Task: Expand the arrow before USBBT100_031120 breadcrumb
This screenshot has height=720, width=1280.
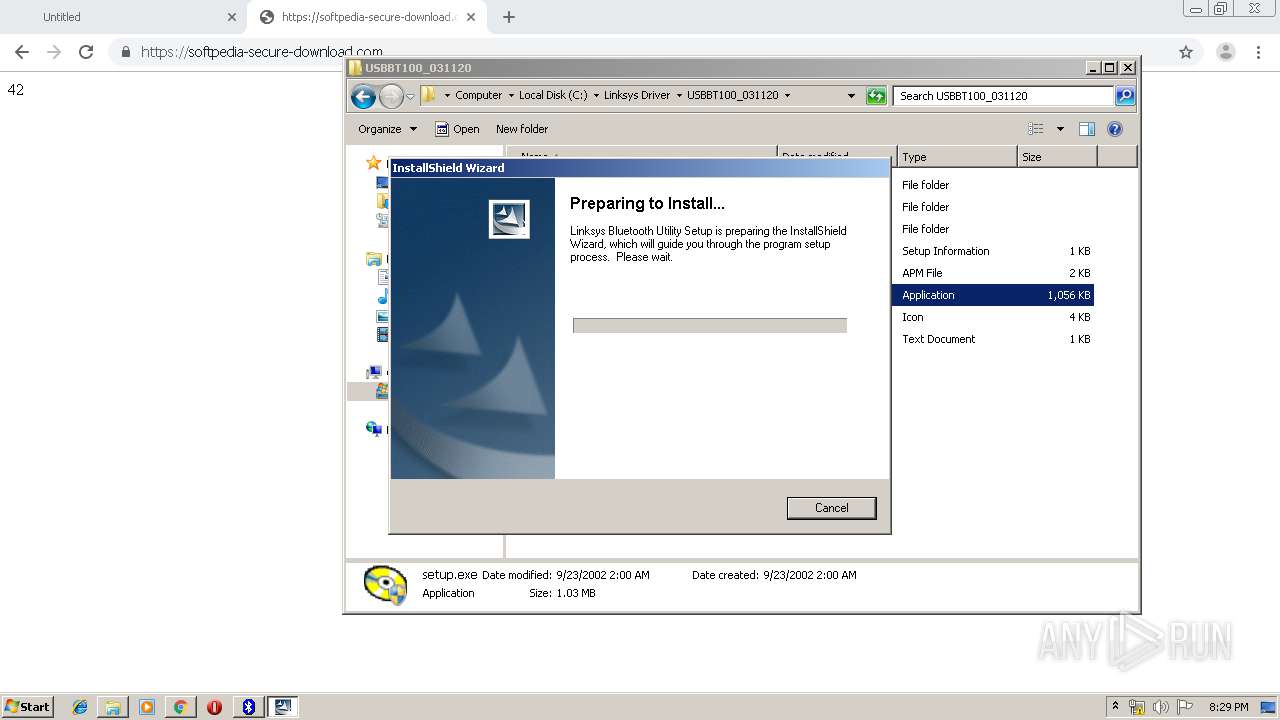Action: tap(679, 96)
